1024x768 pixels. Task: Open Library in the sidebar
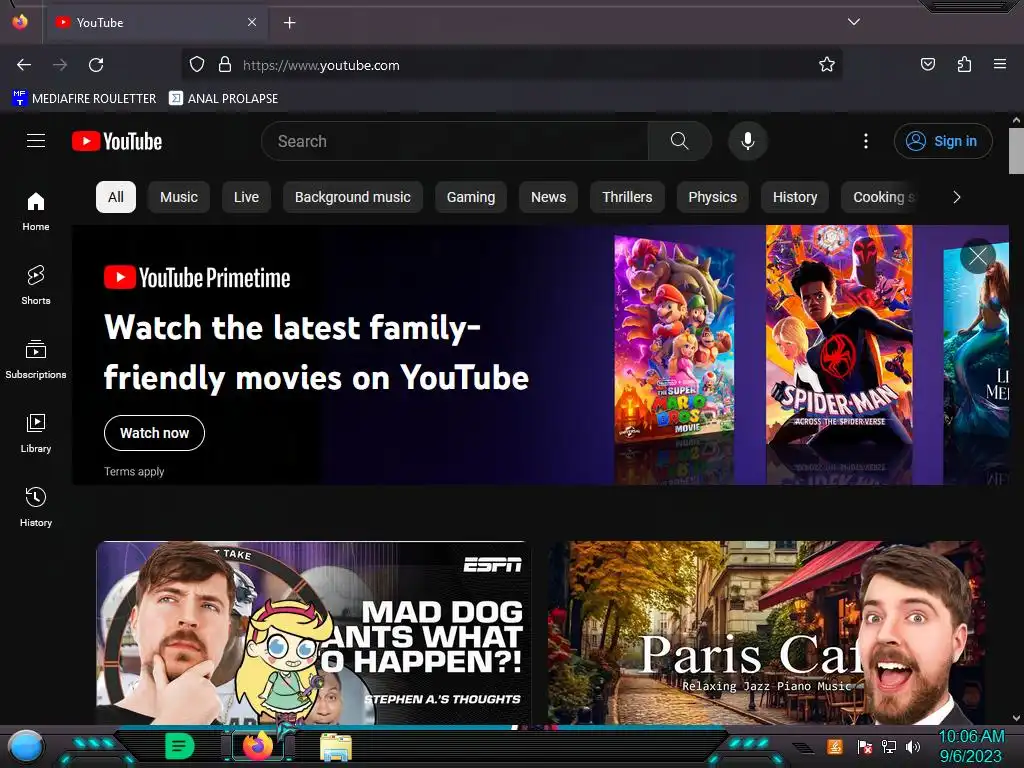pyautogui.click(x=36, y=434)
